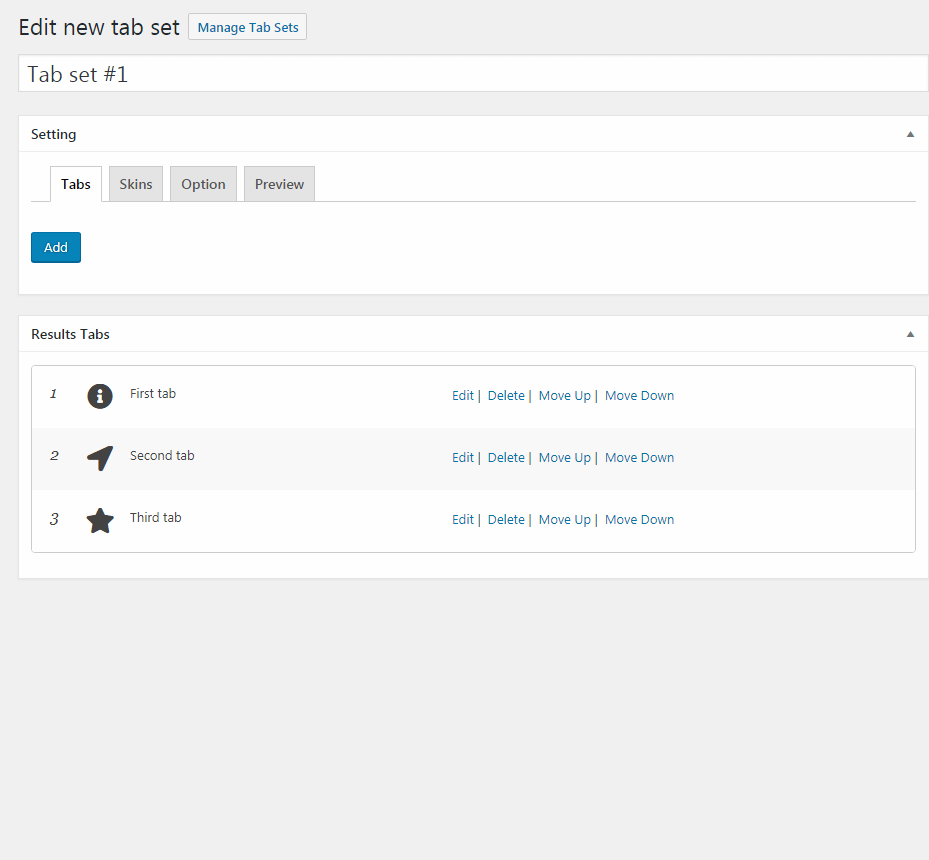Click the star icon of Third tab
This screenshot has height=860, width=929.
[x=100, y=521]
